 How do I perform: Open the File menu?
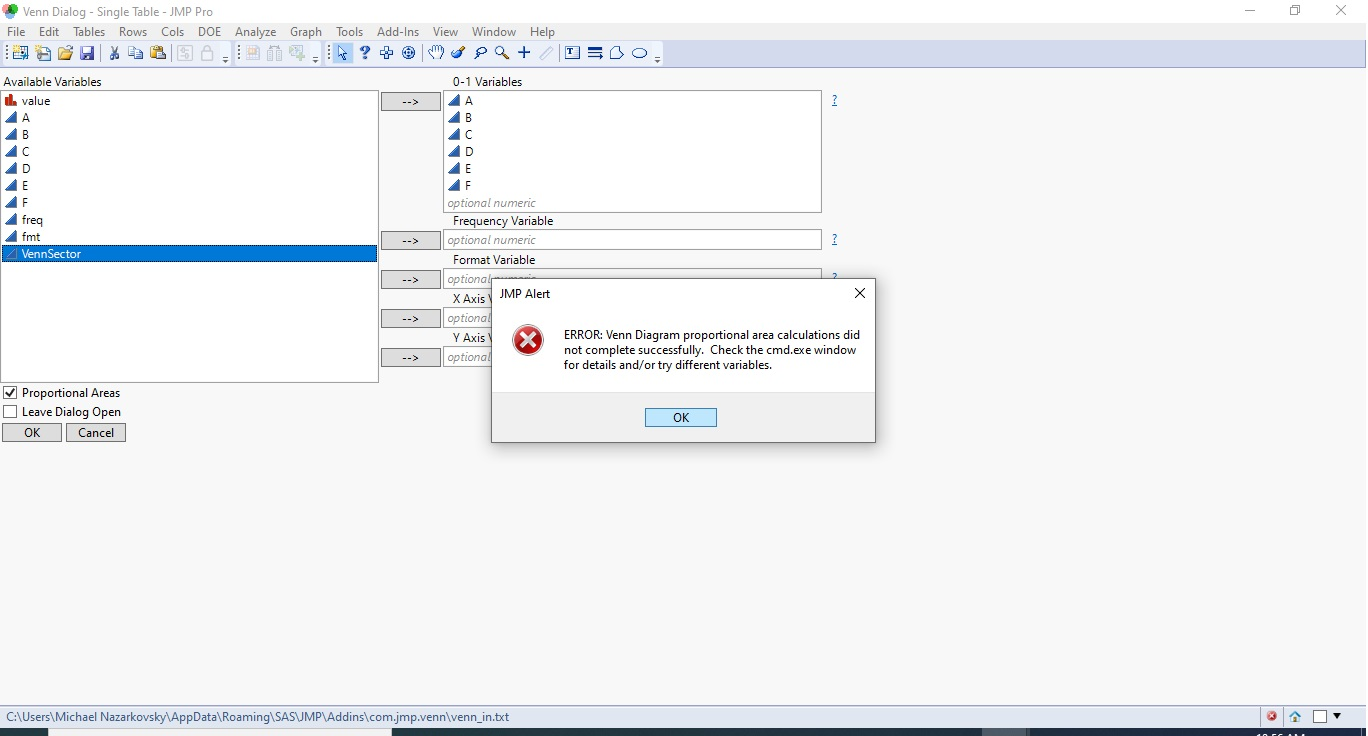(x=16, y=32)
